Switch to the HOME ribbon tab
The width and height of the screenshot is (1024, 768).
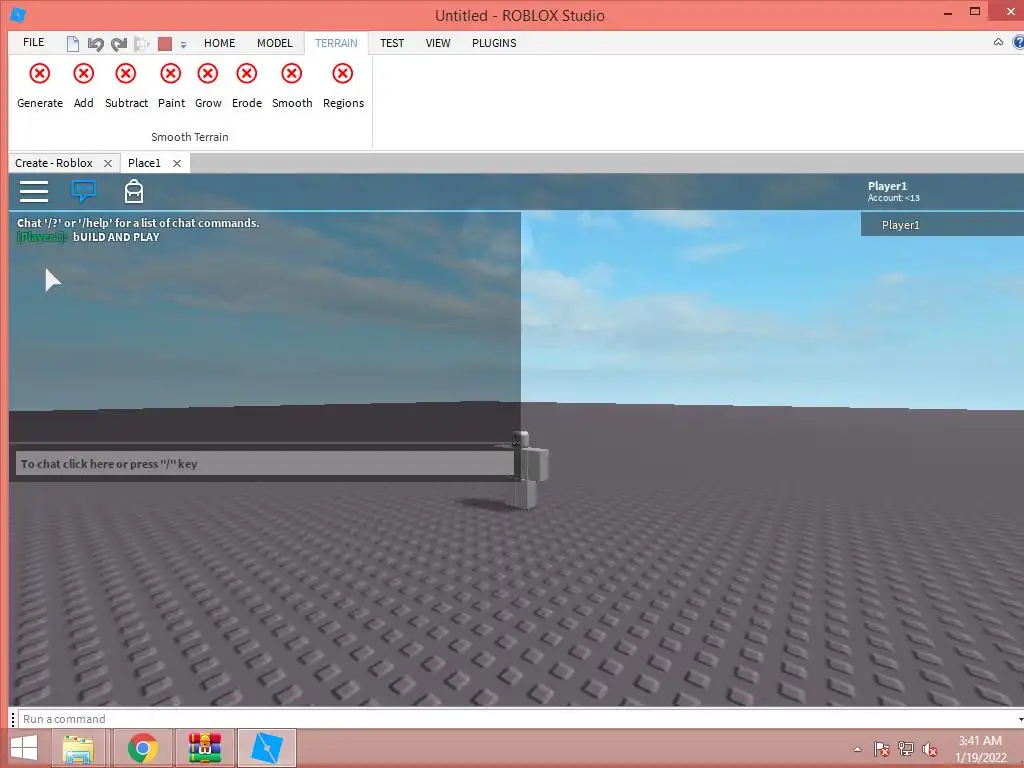[219, 43]
